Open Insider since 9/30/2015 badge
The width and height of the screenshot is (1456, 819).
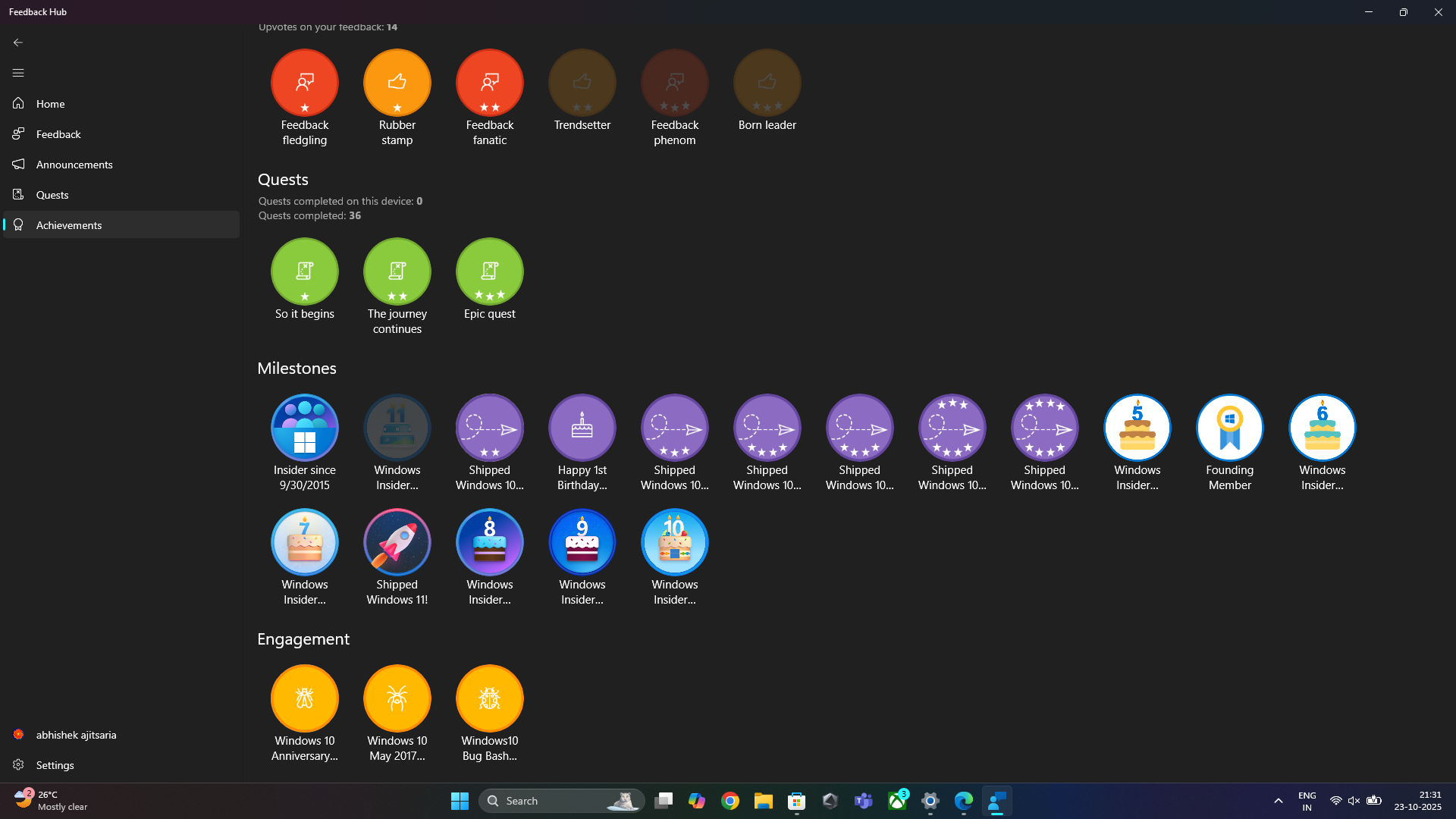coord(305,428)
